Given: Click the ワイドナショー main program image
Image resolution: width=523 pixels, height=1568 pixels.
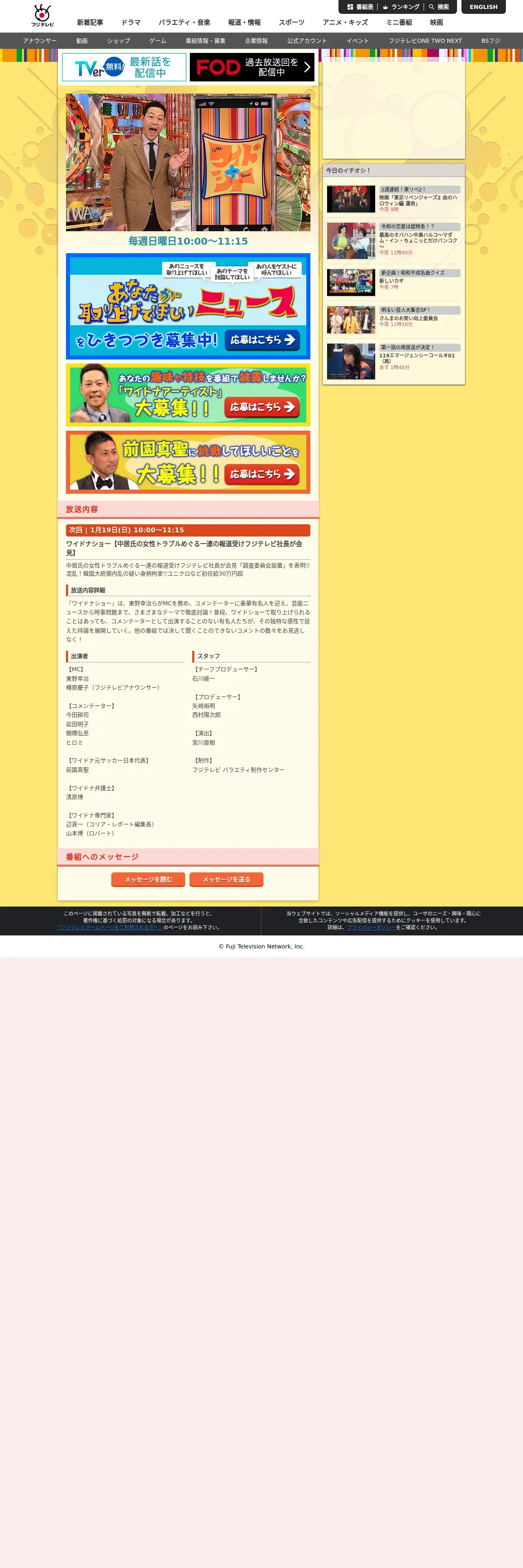Looking at the screenshot, I should 188,162.
